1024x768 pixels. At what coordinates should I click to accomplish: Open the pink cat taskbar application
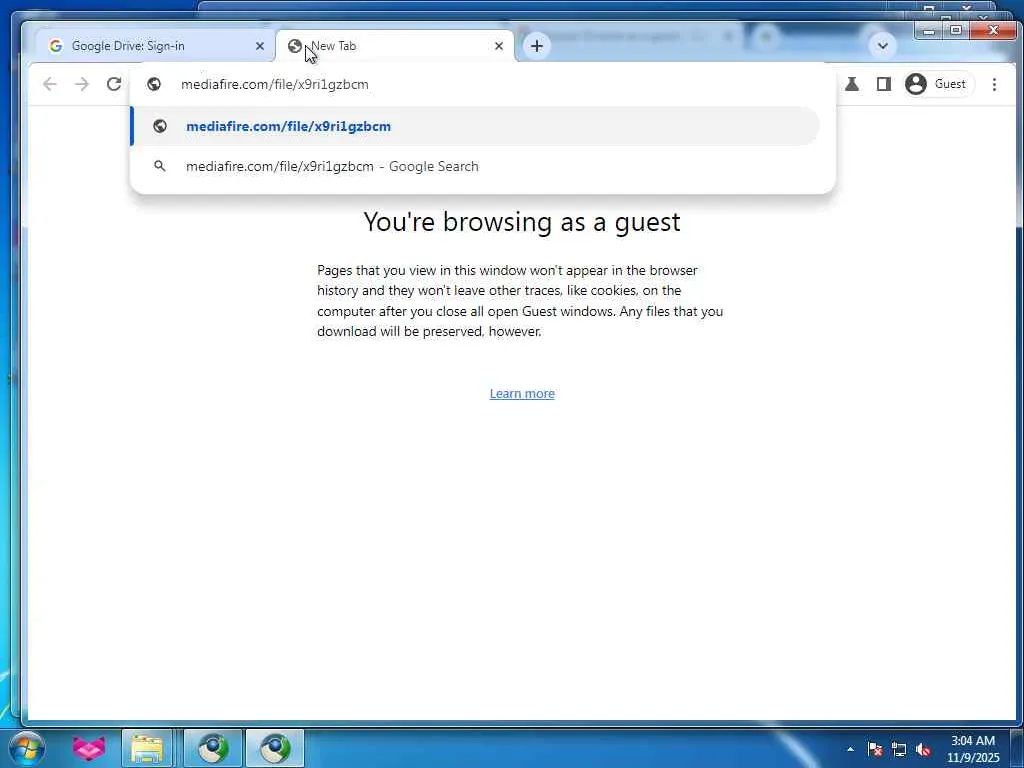pos(89,748)
